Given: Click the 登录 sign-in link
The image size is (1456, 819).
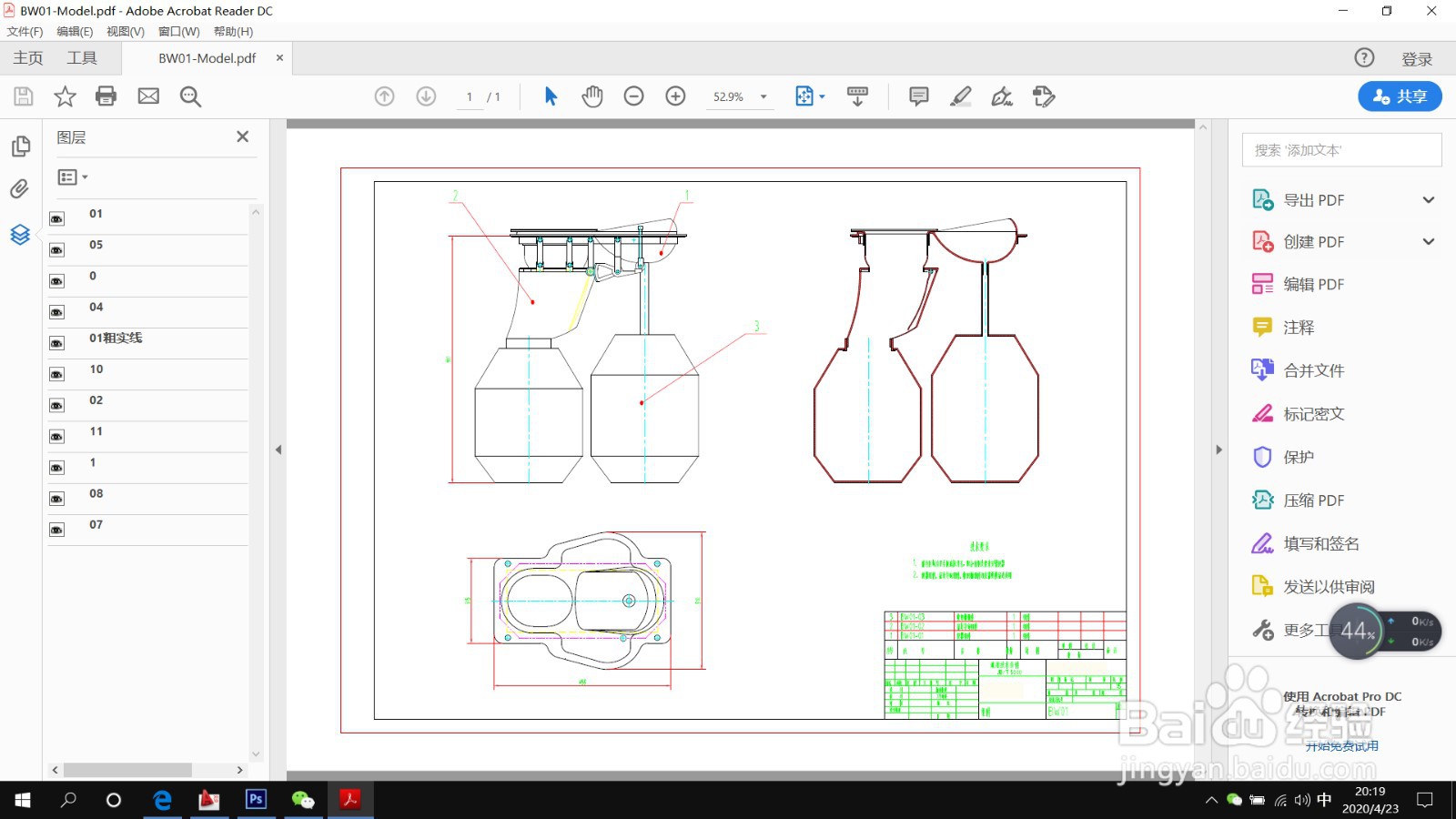Looking at the screenshot, I should pos(1417,59).
